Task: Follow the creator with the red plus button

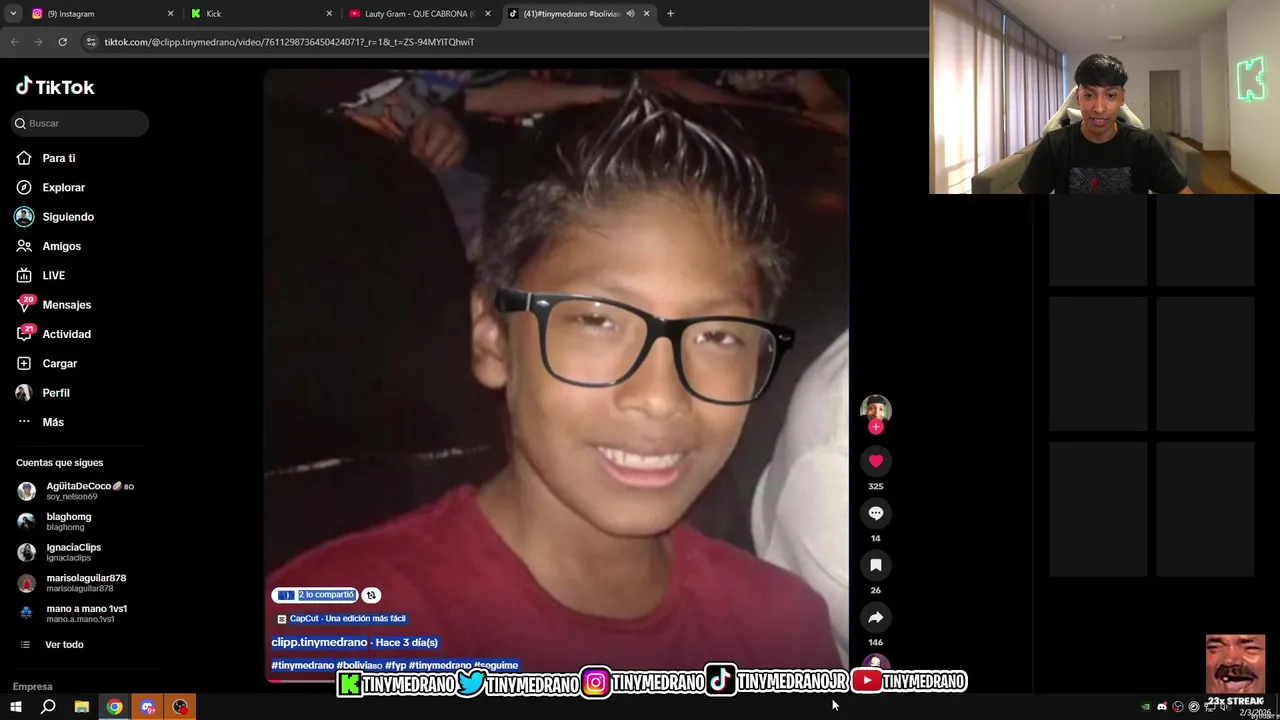Action: tap(876, 427)
